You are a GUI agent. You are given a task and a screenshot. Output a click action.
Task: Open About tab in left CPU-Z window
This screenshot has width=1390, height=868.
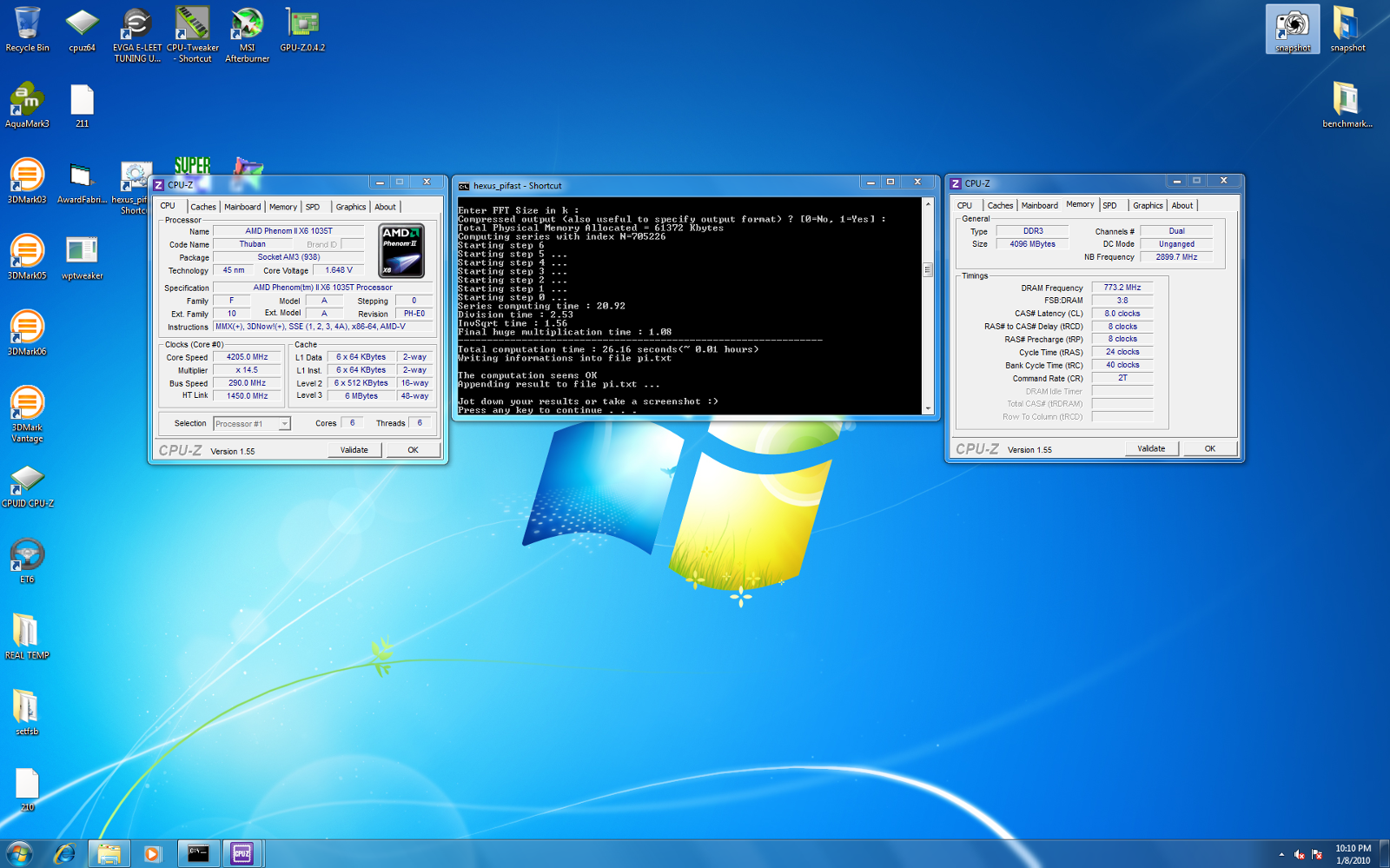(385, 207)
